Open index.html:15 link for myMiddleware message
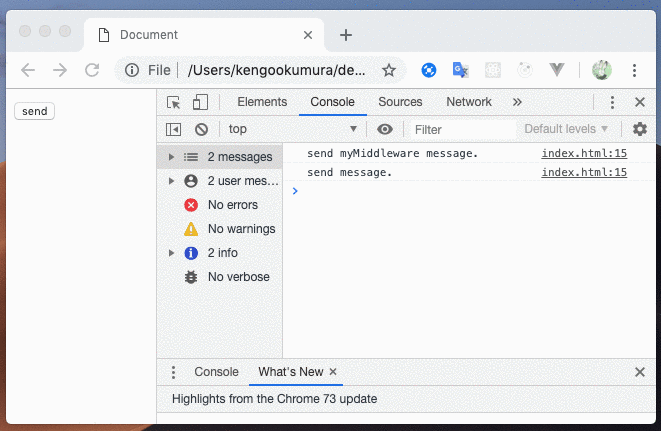 click(584, 153)
